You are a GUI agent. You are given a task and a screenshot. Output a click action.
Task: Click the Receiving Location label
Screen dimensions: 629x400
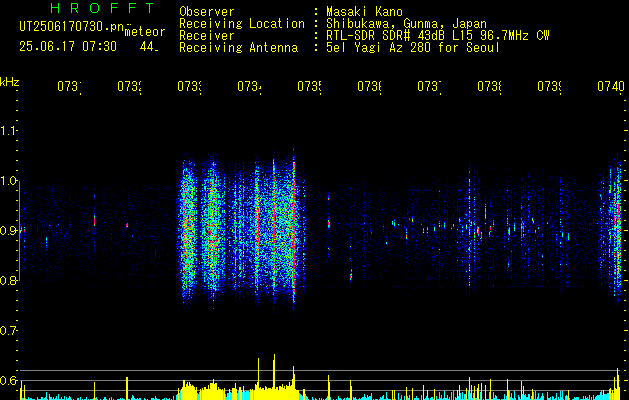pyautogui.click(x=242, y=24)
